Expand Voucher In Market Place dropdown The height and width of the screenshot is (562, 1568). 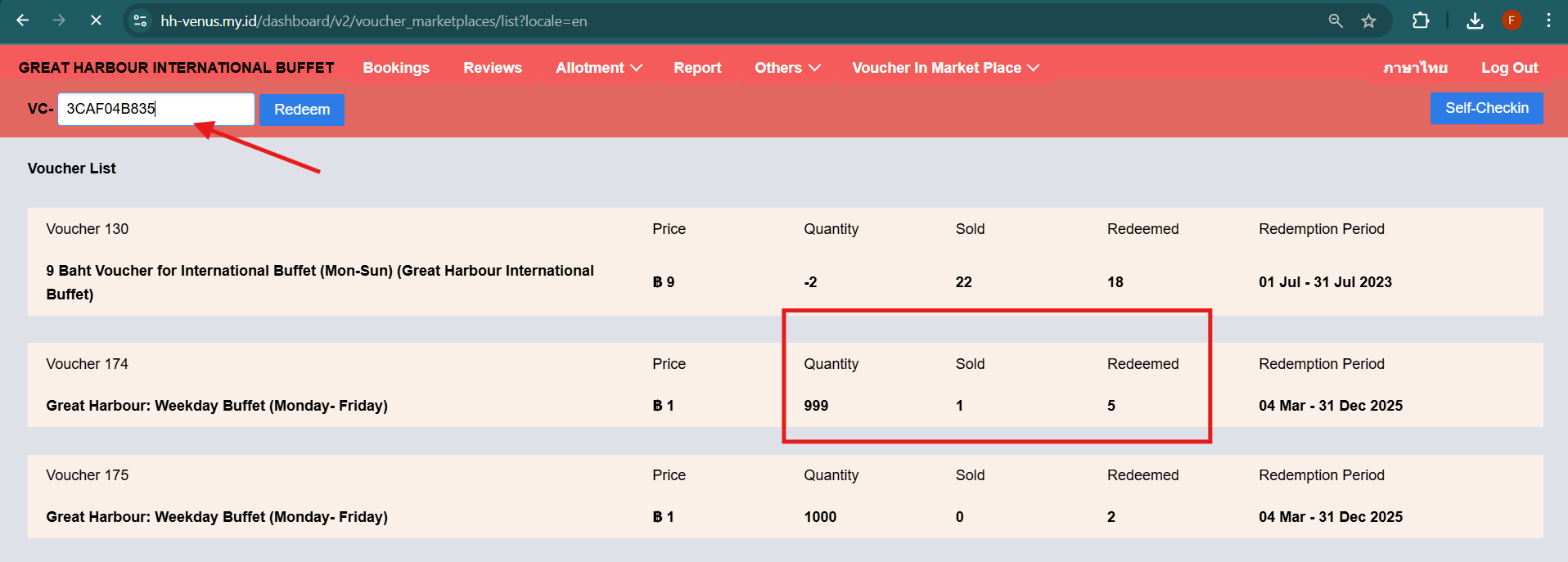945,68
